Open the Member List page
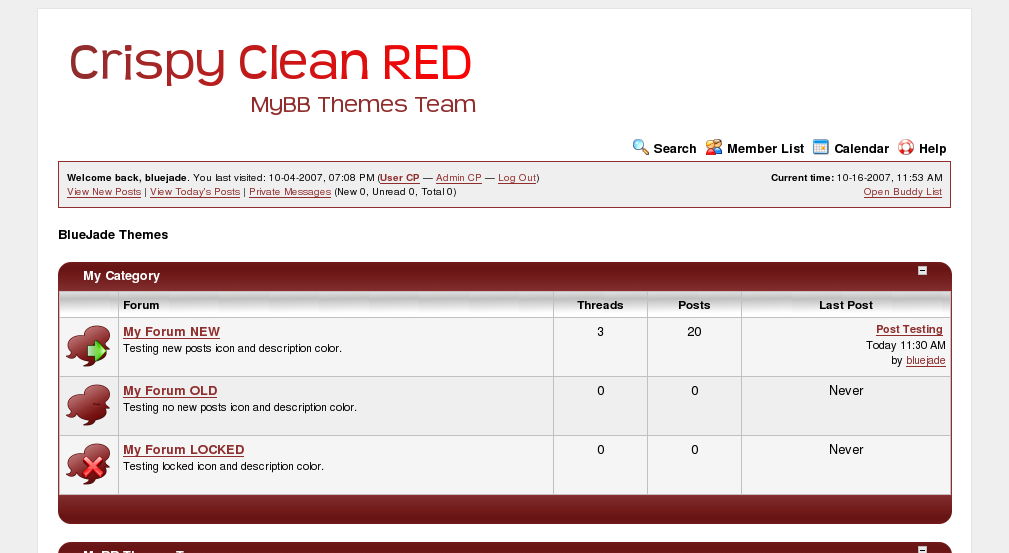This screenshot has width=1009, height=553. (765, 149)
